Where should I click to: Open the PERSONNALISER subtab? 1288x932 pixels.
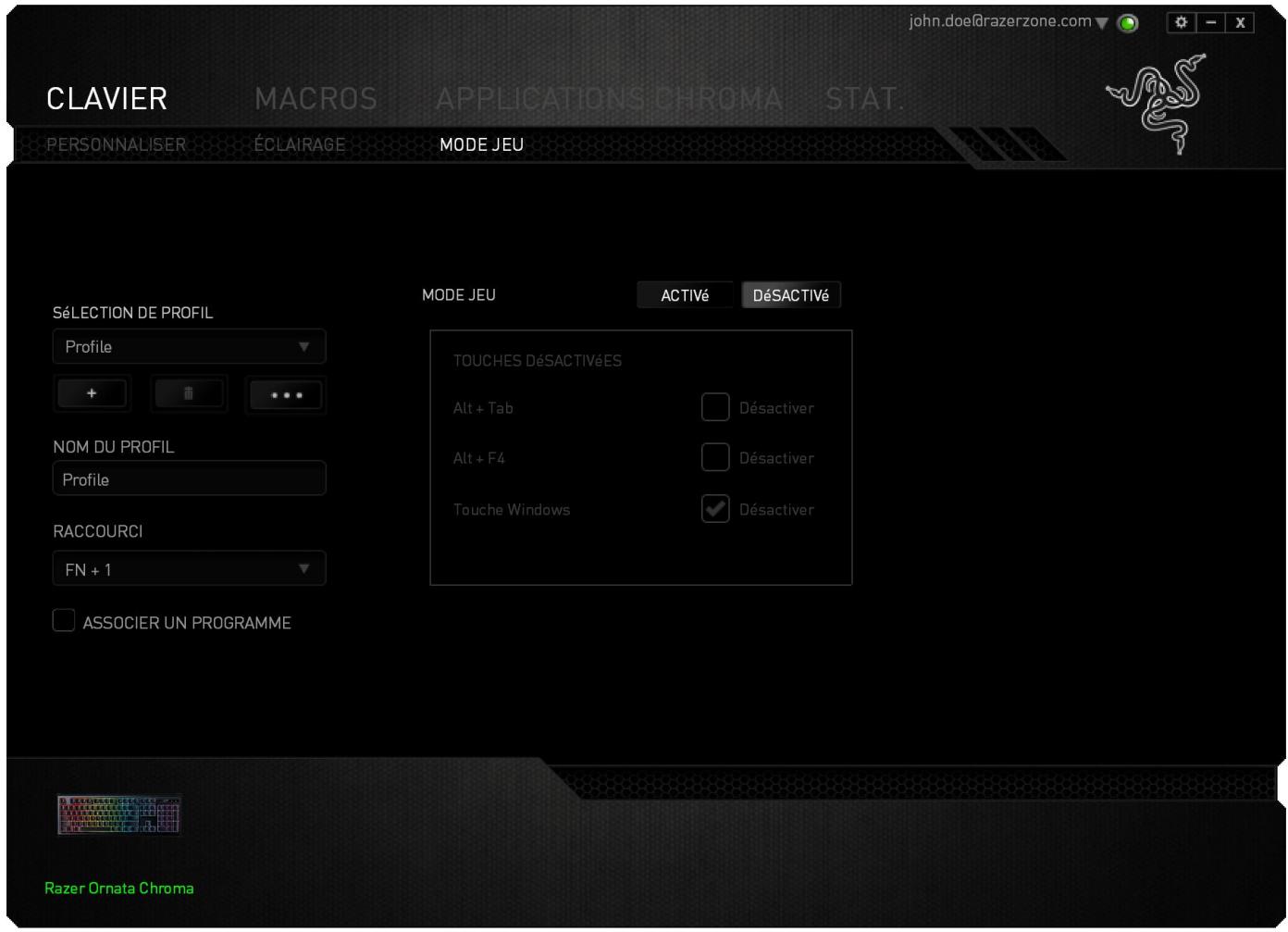[x=117, y=144]
